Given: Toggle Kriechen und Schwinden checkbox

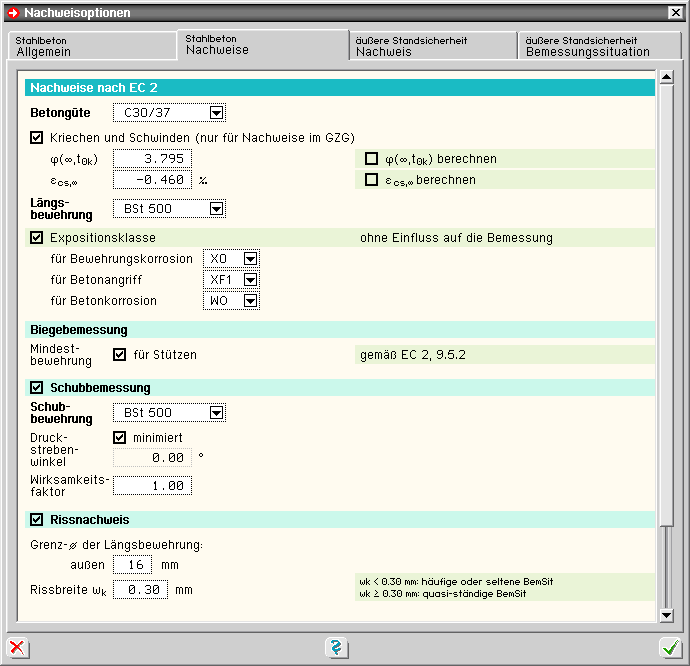Looking at the screenshot, I should click(x=37, y=137).
